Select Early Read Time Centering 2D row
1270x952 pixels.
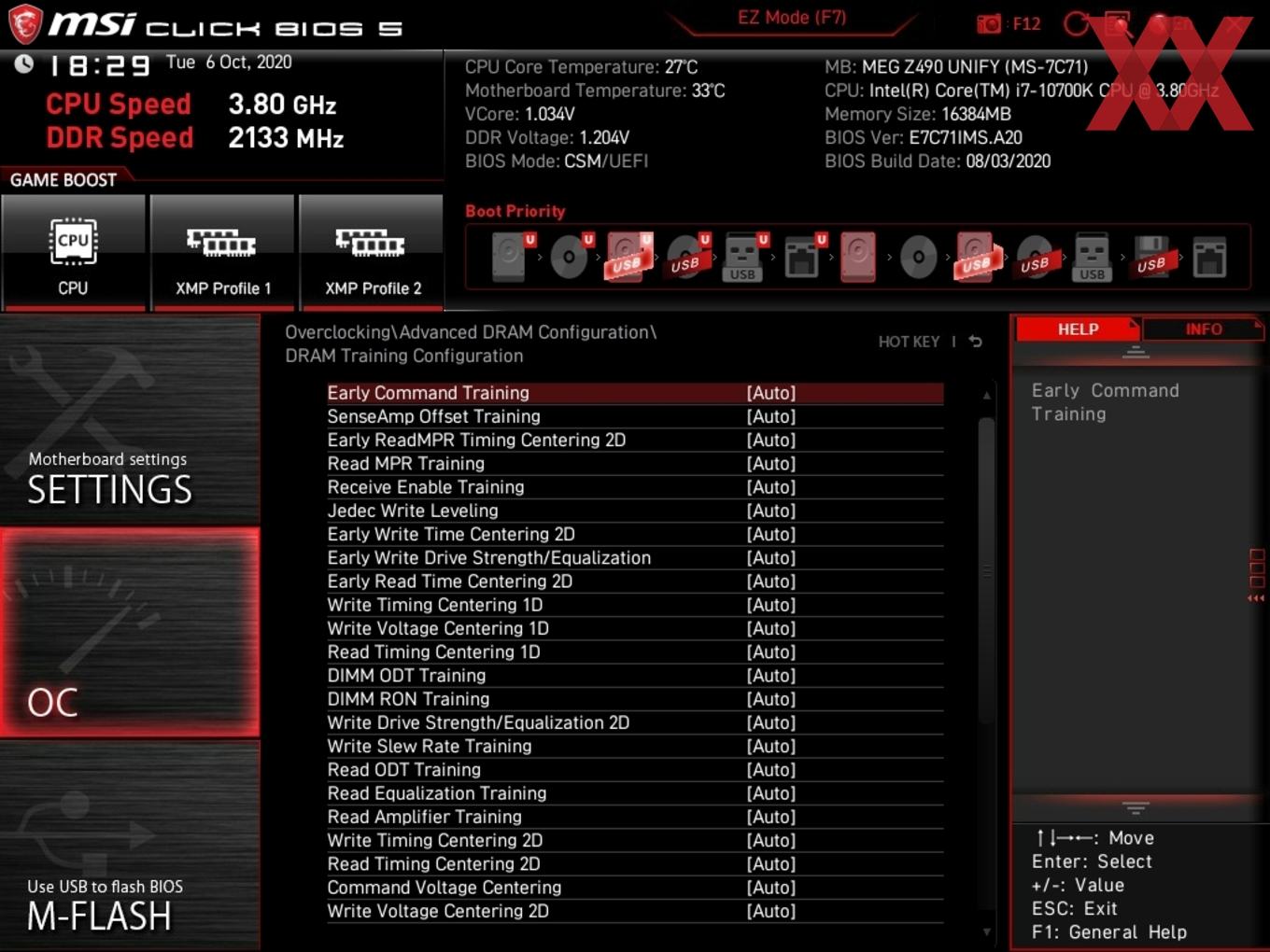coord(635,581)
